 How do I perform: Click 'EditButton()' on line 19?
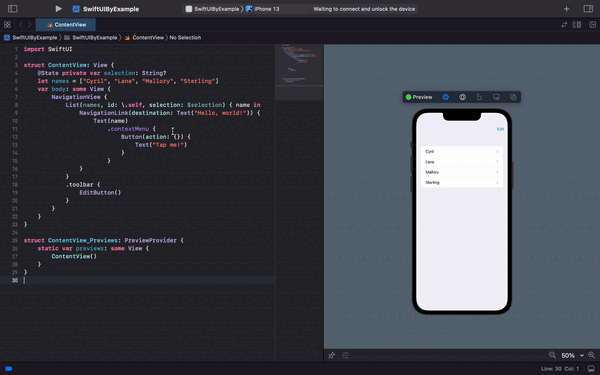tap(100, 192)
